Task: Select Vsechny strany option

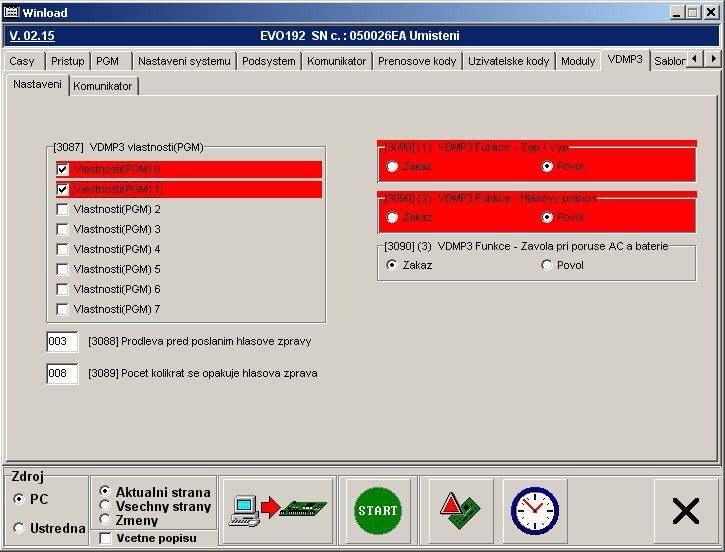Action: (105, 506)
